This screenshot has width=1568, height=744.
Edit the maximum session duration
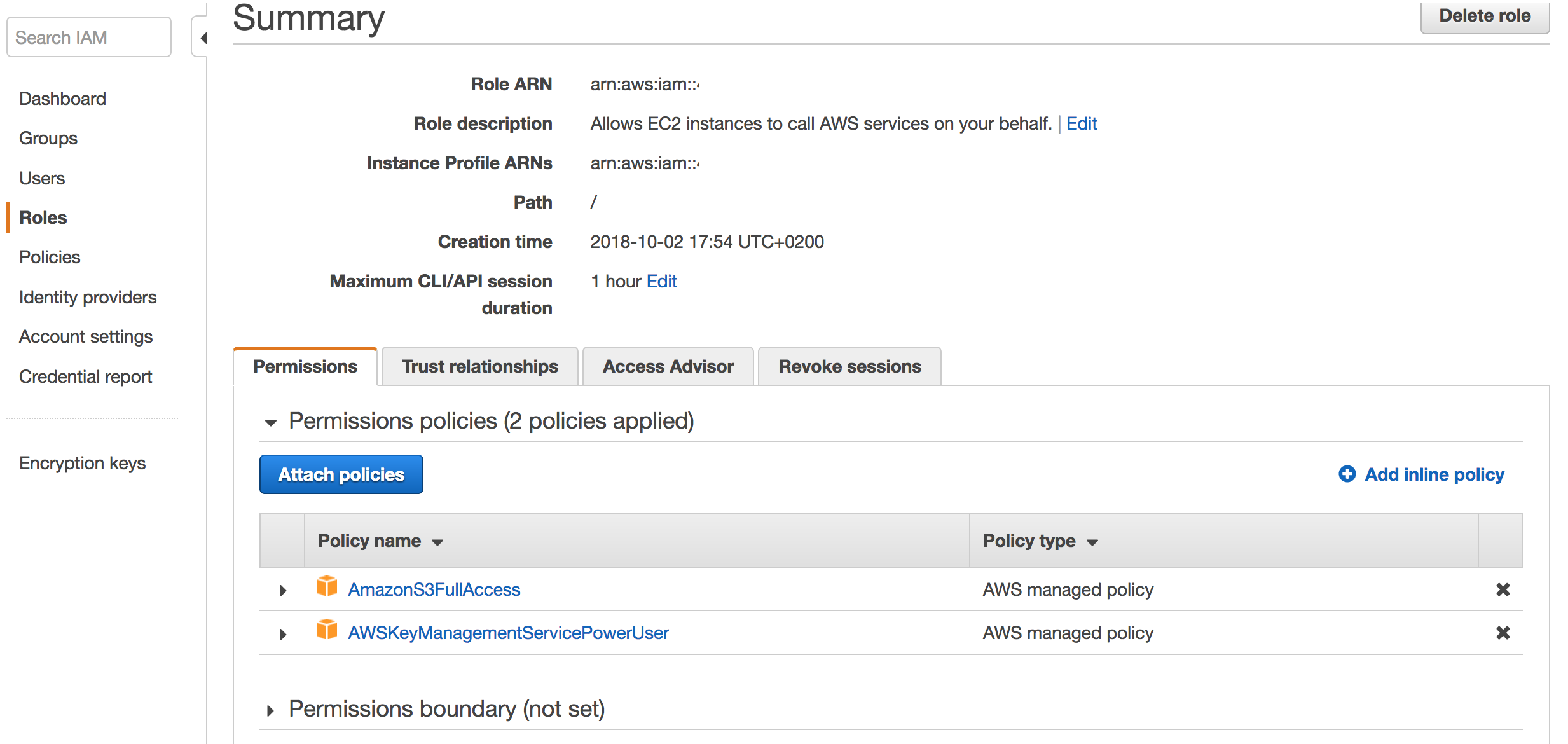pos(662,281)
